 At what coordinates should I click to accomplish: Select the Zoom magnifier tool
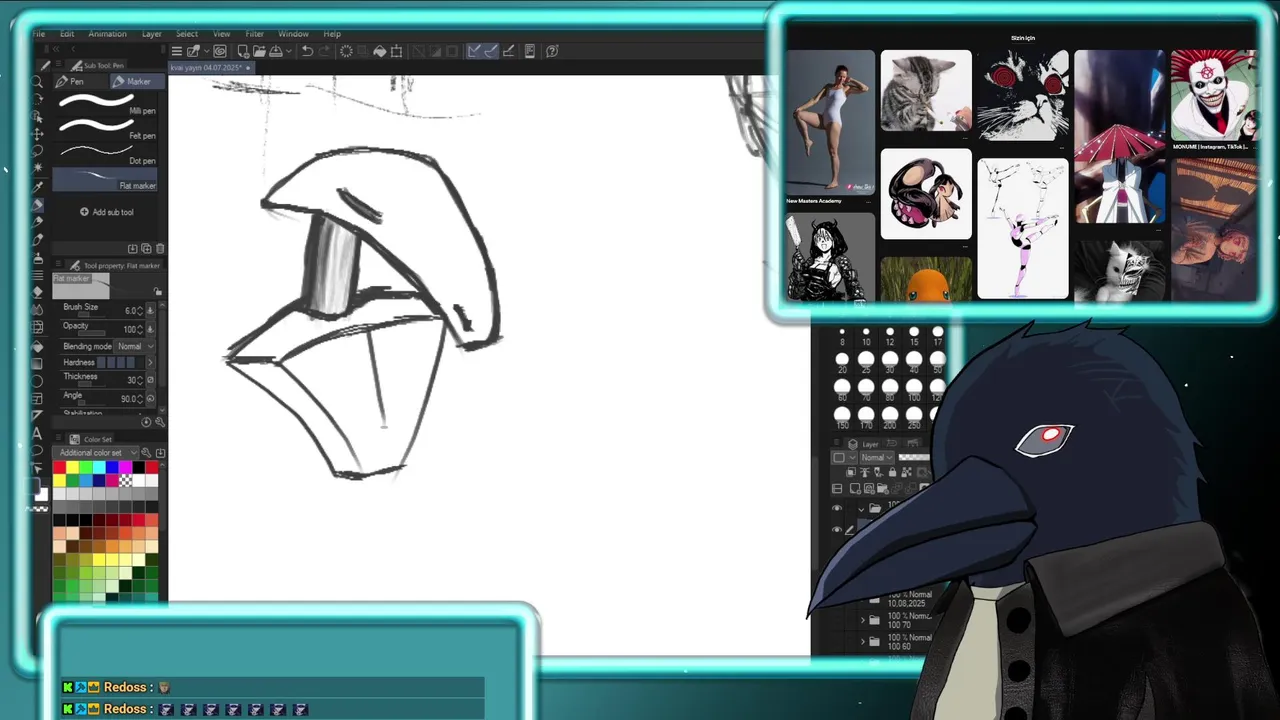coord(38,82)
